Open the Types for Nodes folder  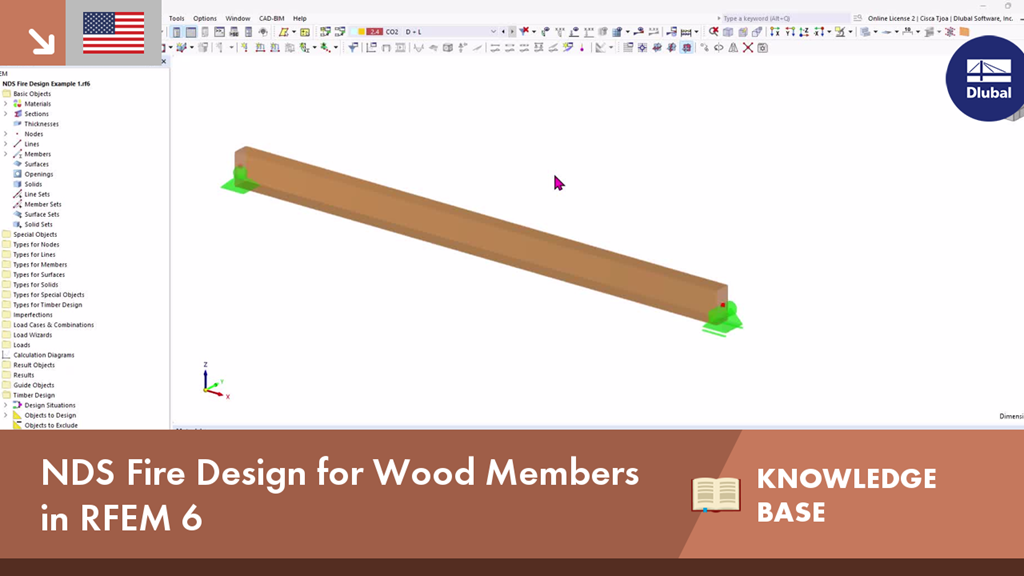(x=36, y=244)
